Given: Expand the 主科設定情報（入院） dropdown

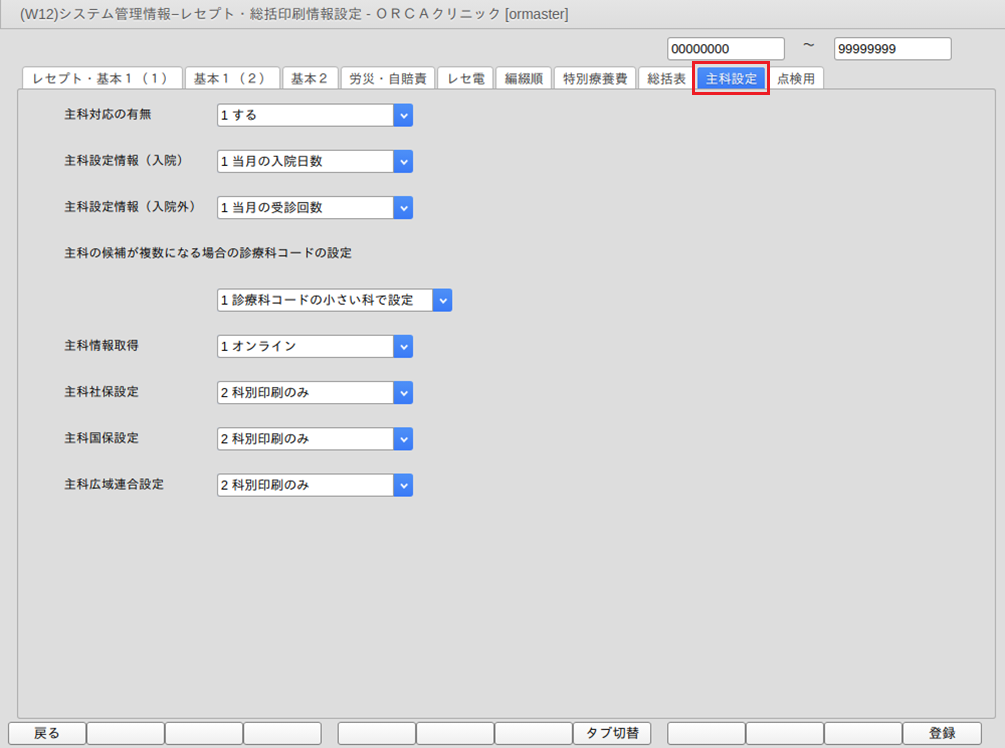Looking at the screenshot, I should click(403, 161).
